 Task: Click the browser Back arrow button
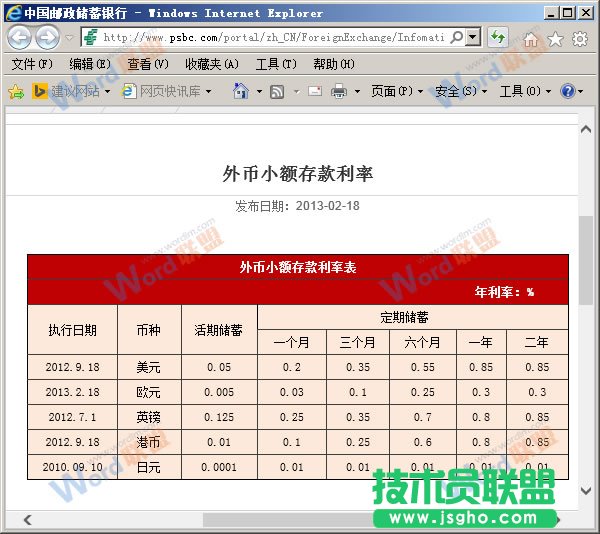pyautogui.click(x=19, y=37)
